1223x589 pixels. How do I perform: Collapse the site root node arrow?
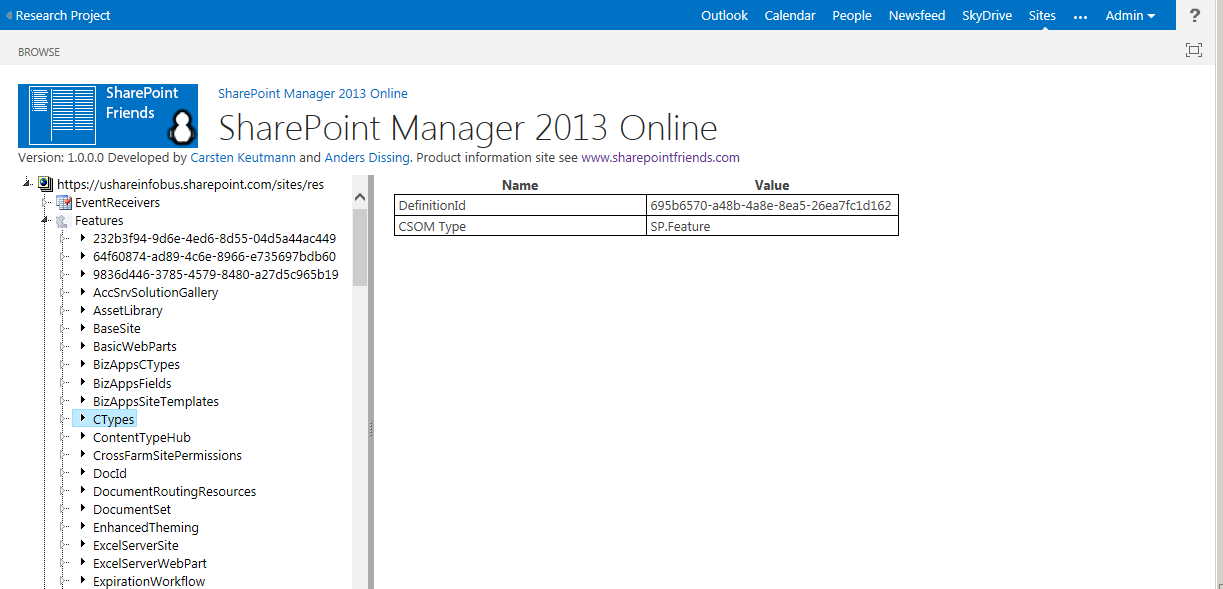(x=27, y=183)
